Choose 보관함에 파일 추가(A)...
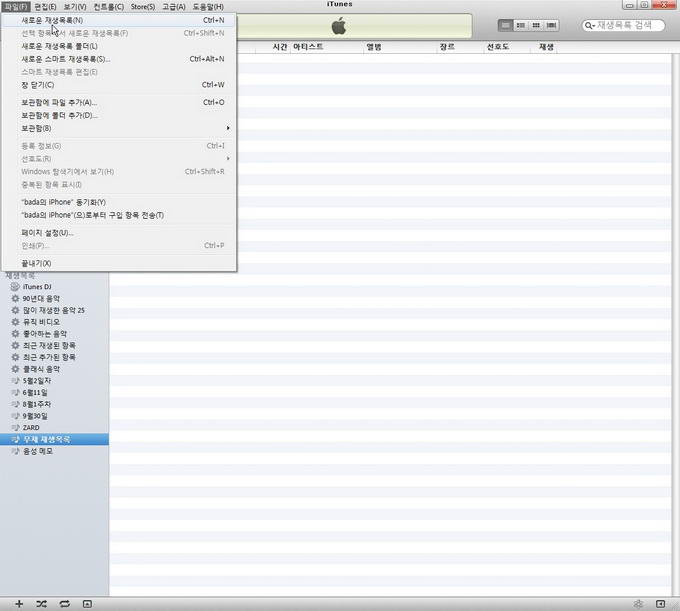The image size is (680, 611). pyautogui.click(x=119, y=102)
